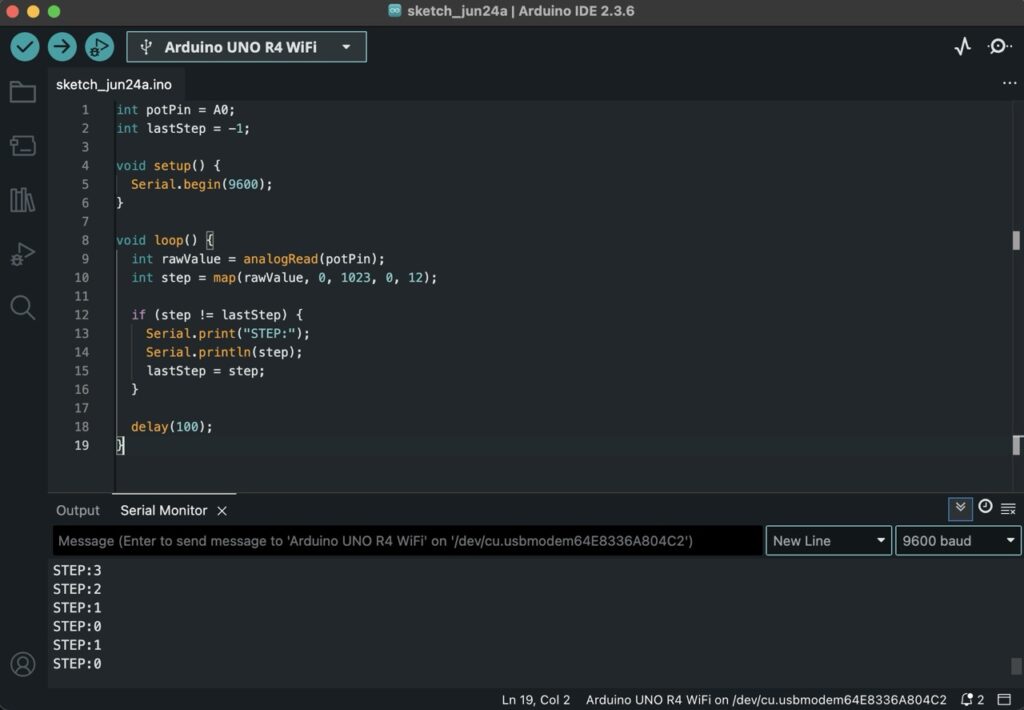Click the 'int potPin = A0;' code line

point(175,110)
